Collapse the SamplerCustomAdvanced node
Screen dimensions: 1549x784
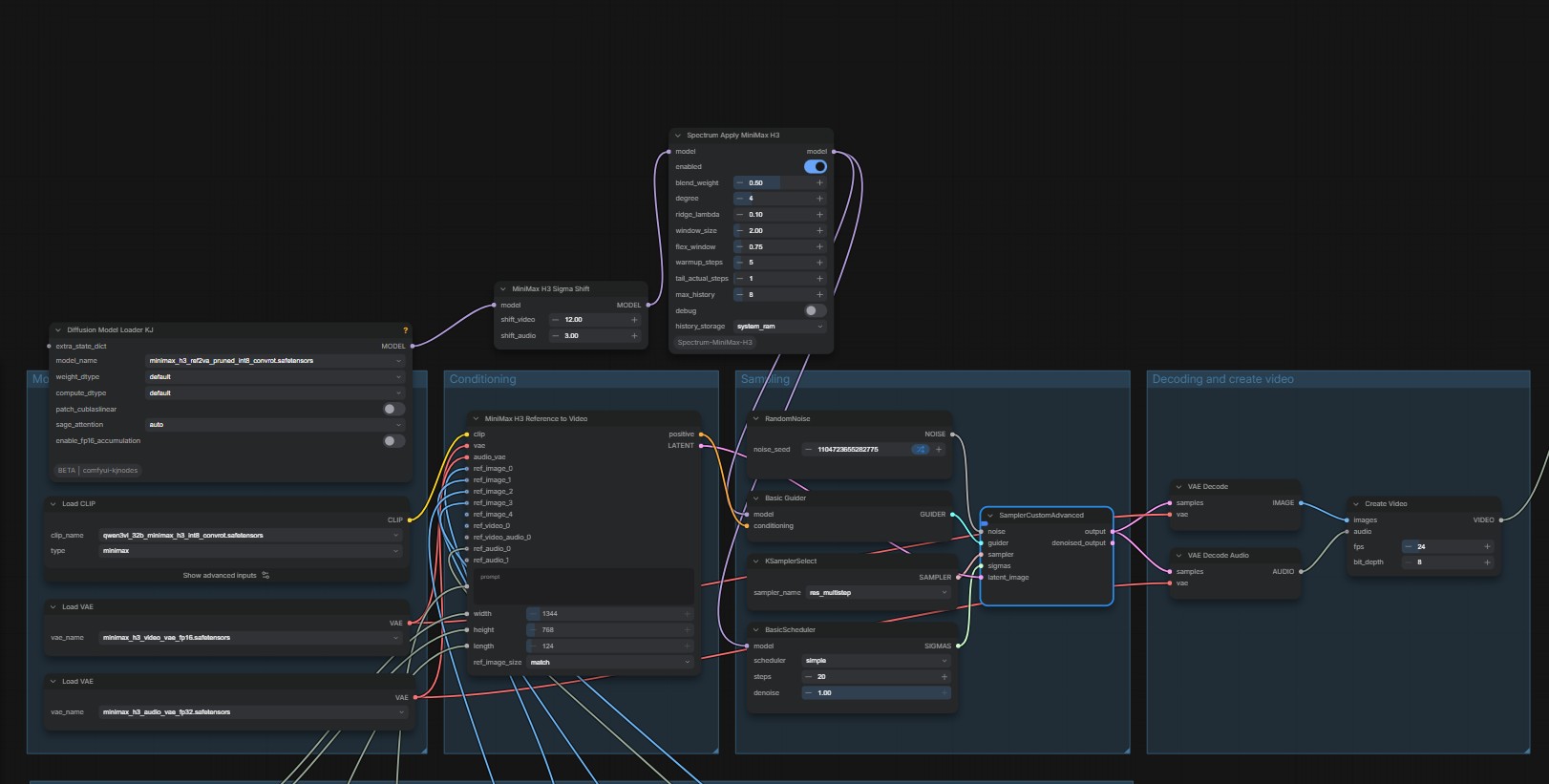[x=990, y=516]
